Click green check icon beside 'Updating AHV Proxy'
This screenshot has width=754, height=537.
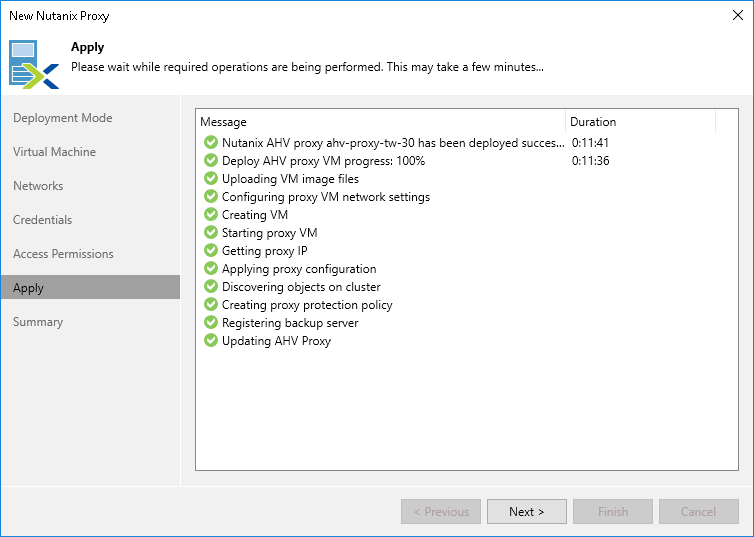[211, 340]
